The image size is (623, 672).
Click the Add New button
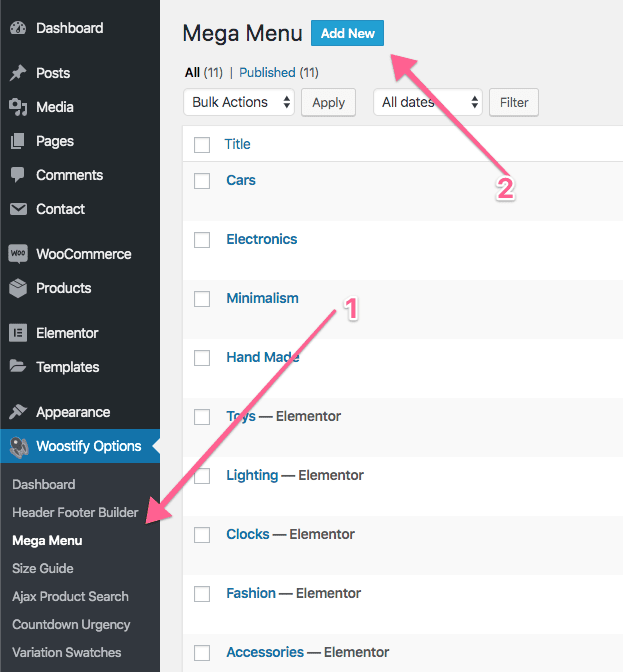[x=347, y=33]
